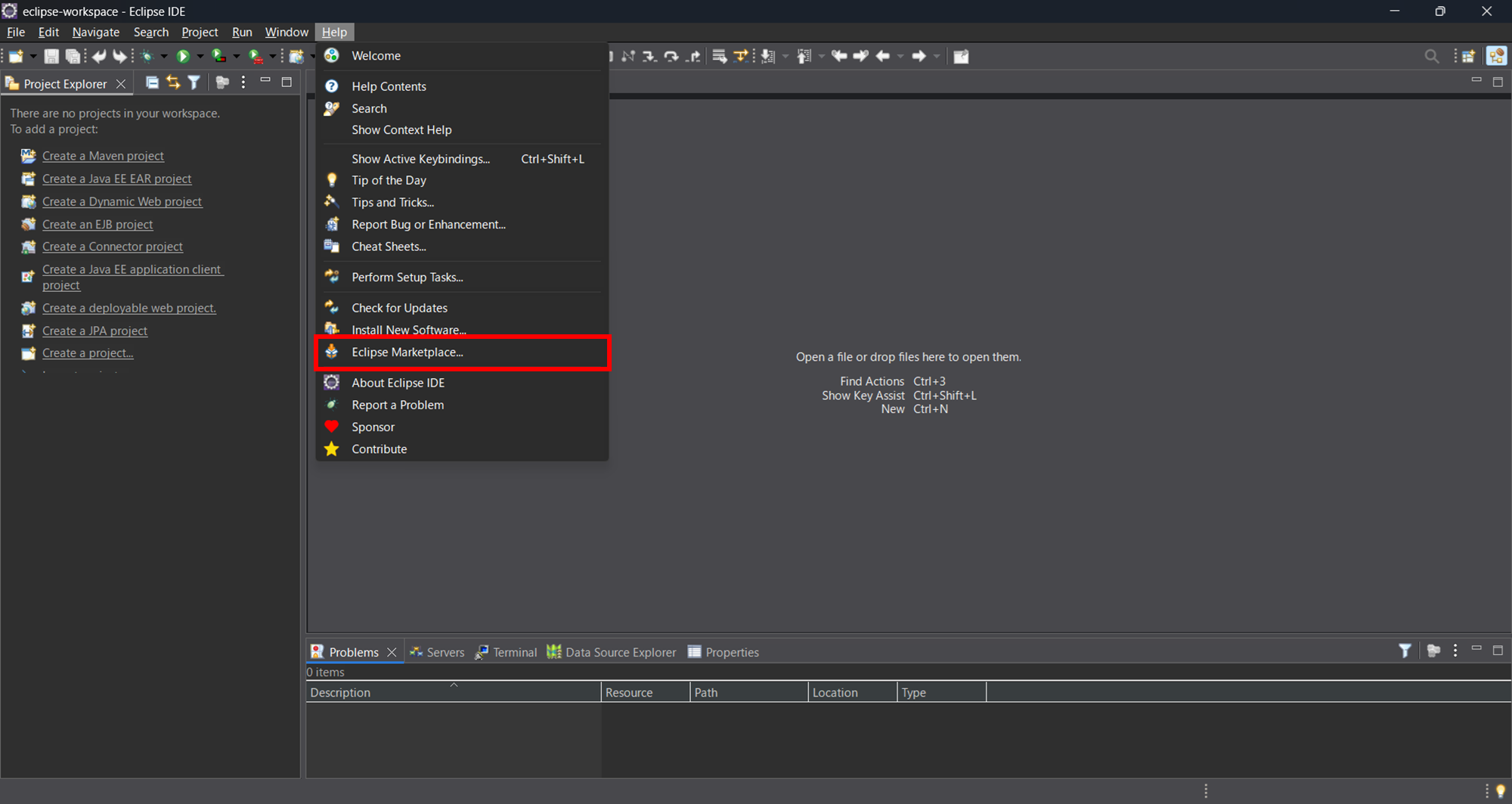Click the toolbar search magnifier icon

1431,56
